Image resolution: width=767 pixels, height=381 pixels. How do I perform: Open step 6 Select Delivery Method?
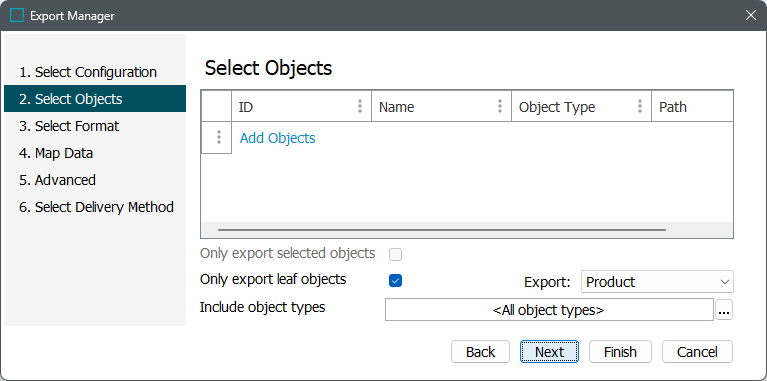(x=96, y=207)
